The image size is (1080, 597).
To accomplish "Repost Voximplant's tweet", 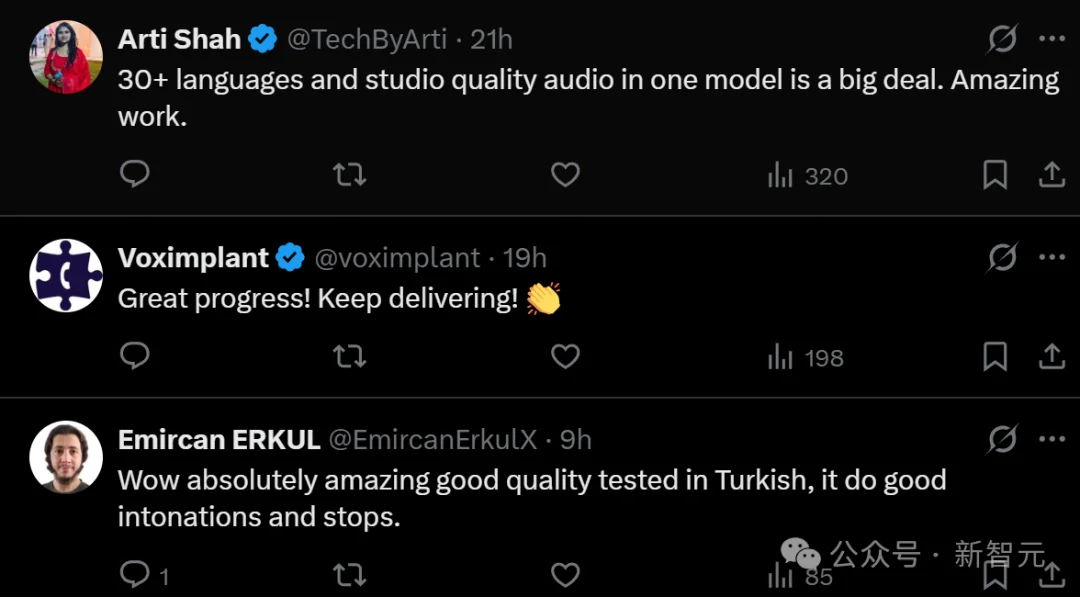I will click(349, 356).
